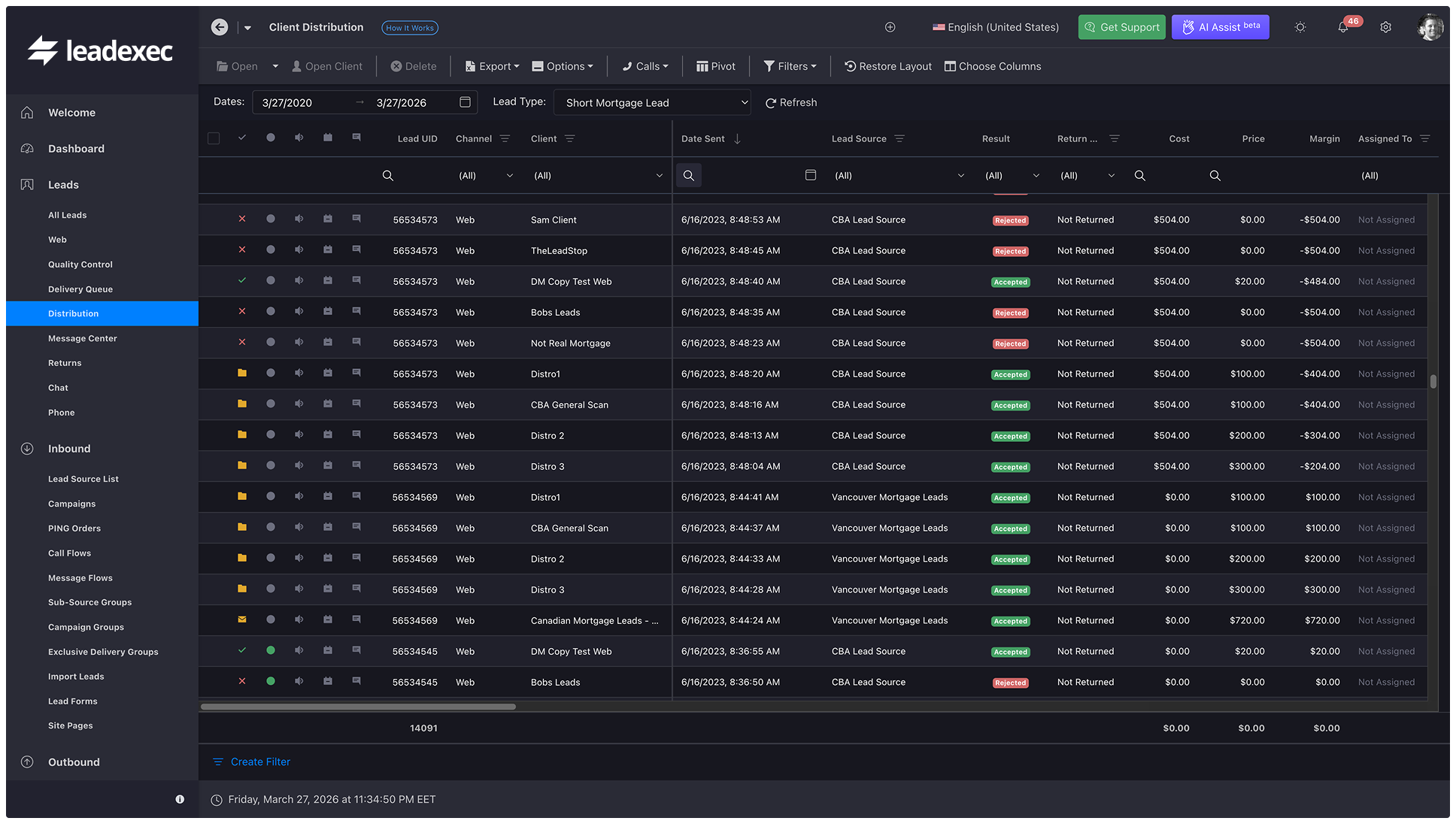1456x824 pixels.
Task: Click speaker icon in Sam Client row
Action: point(299,219)
